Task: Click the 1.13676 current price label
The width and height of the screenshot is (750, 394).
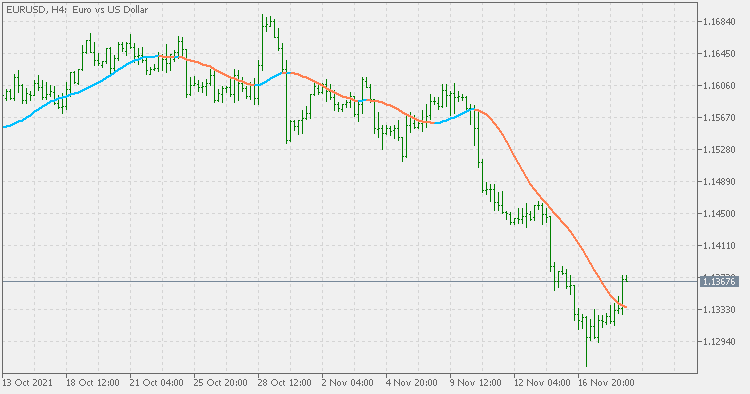Action: pyautogui.click(x=719, y=282)
